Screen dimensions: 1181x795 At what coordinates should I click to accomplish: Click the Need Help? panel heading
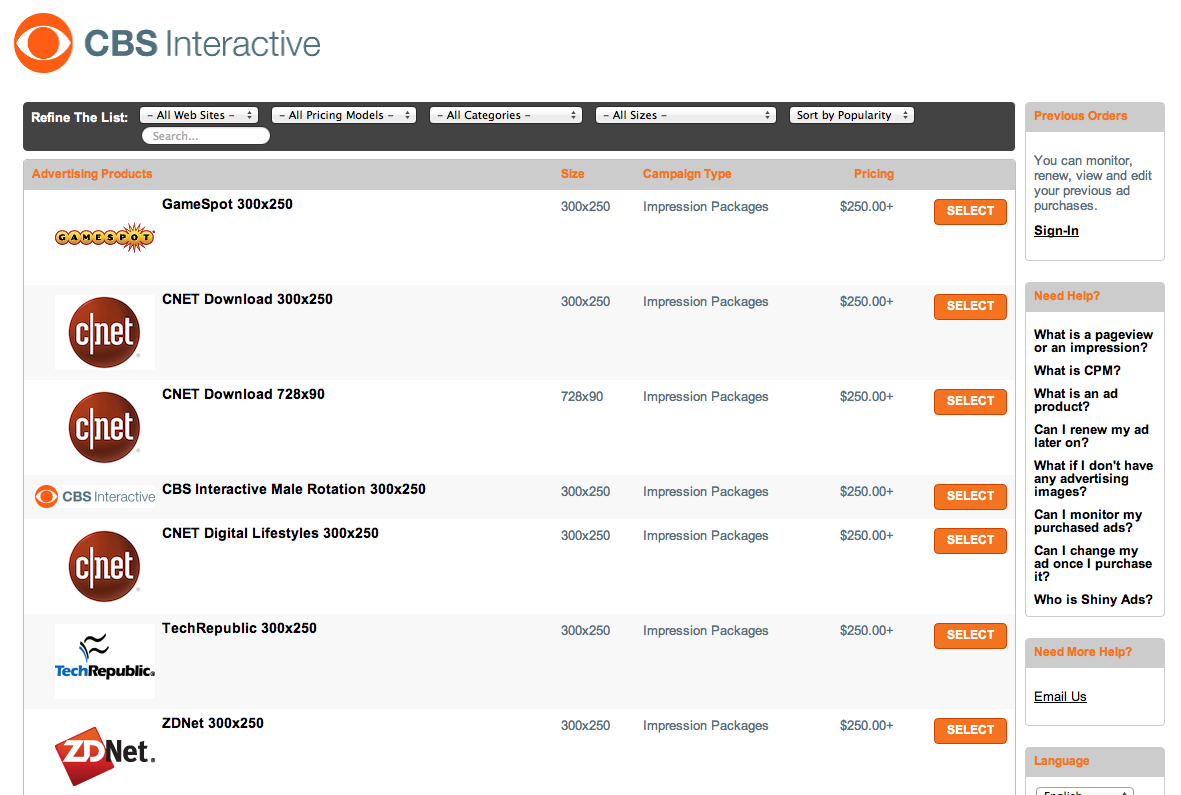point(1067,296)
